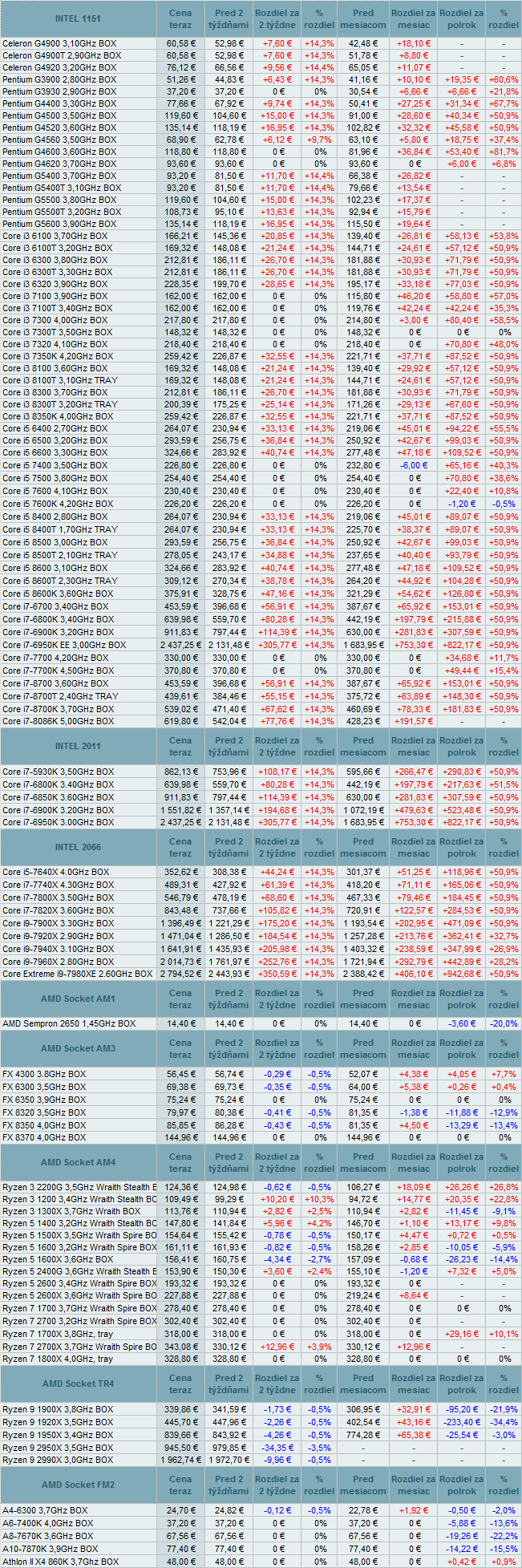This screenshot has height=1568, width=522.
Task: Click the AMD Socket TR4 section header
Action: 79,1384
